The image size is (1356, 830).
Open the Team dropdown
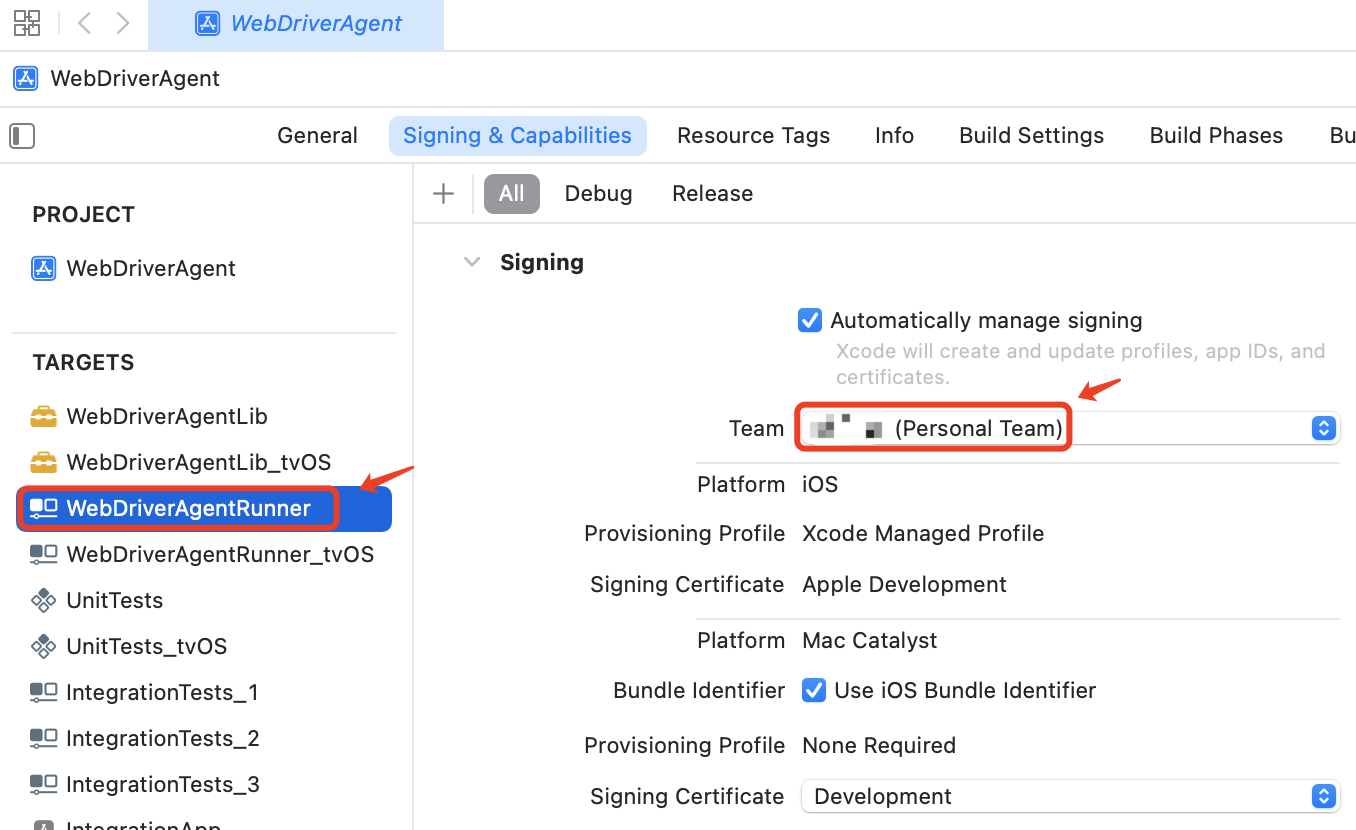pyautogui.click(x=1069, y=428)
